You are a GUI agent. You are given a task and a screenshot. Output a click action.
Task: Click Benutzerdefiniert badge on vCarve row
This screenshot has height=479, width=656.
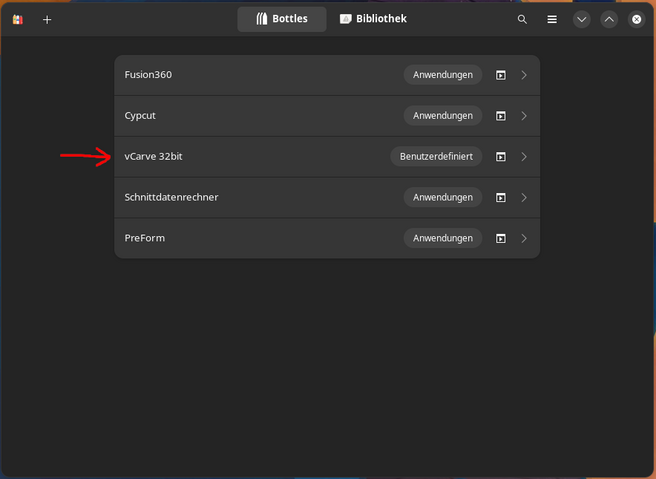(436, 157)
